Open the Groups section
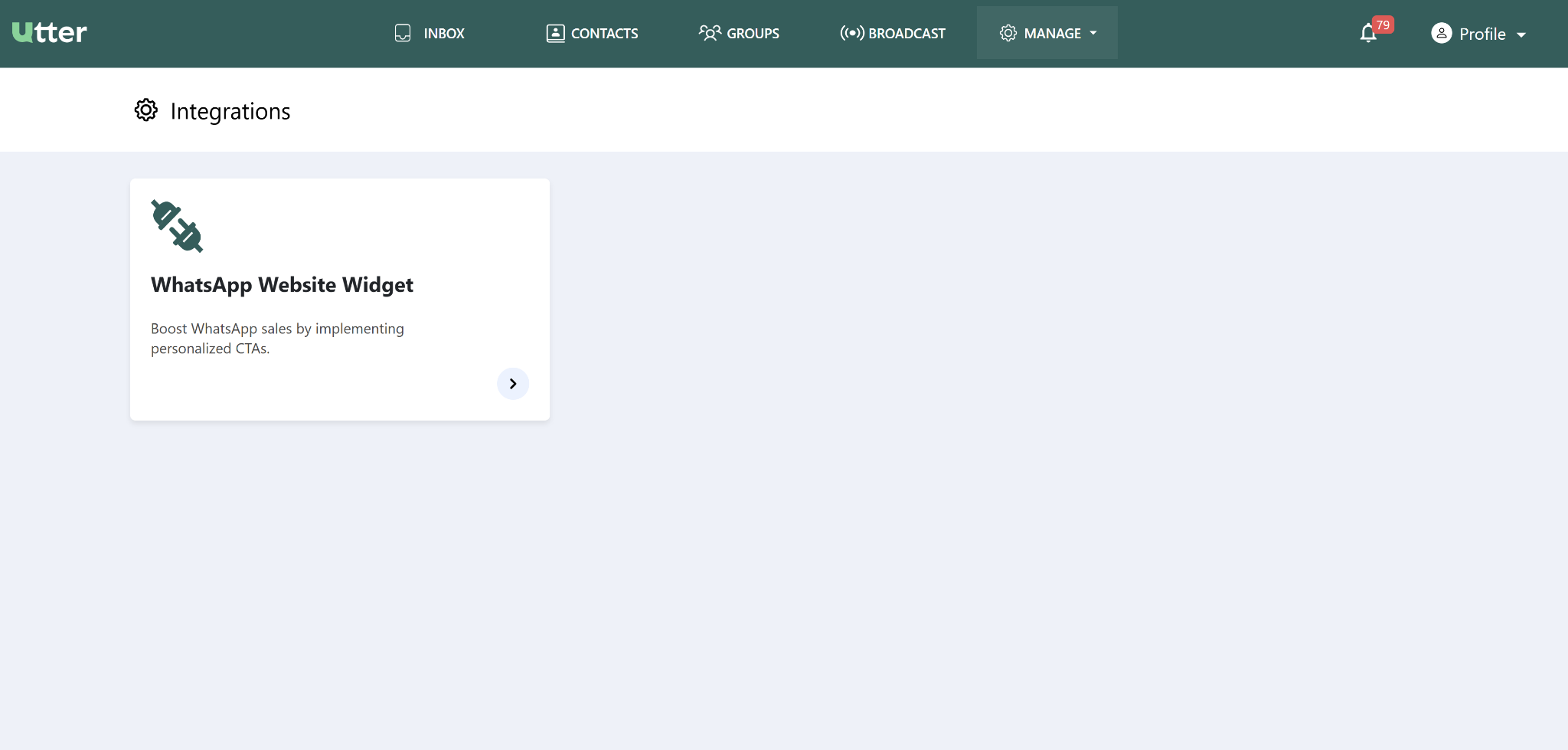This screenshot has width=1568, height=750. pos(739,33)
